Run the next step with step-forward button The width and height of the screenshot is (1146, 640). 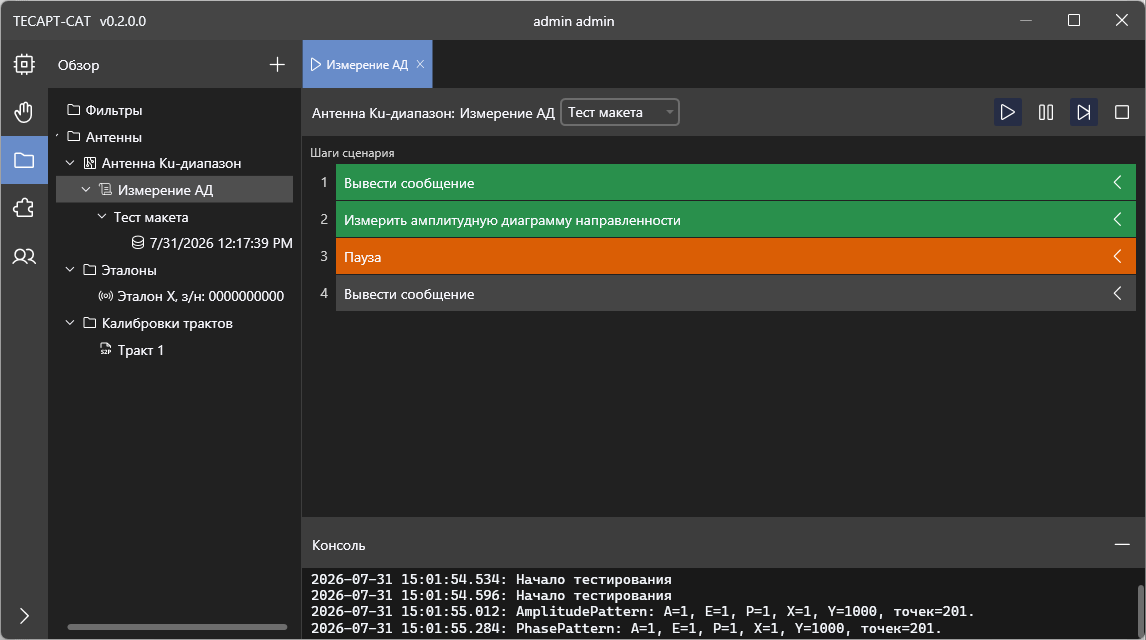pos(1084,113)
